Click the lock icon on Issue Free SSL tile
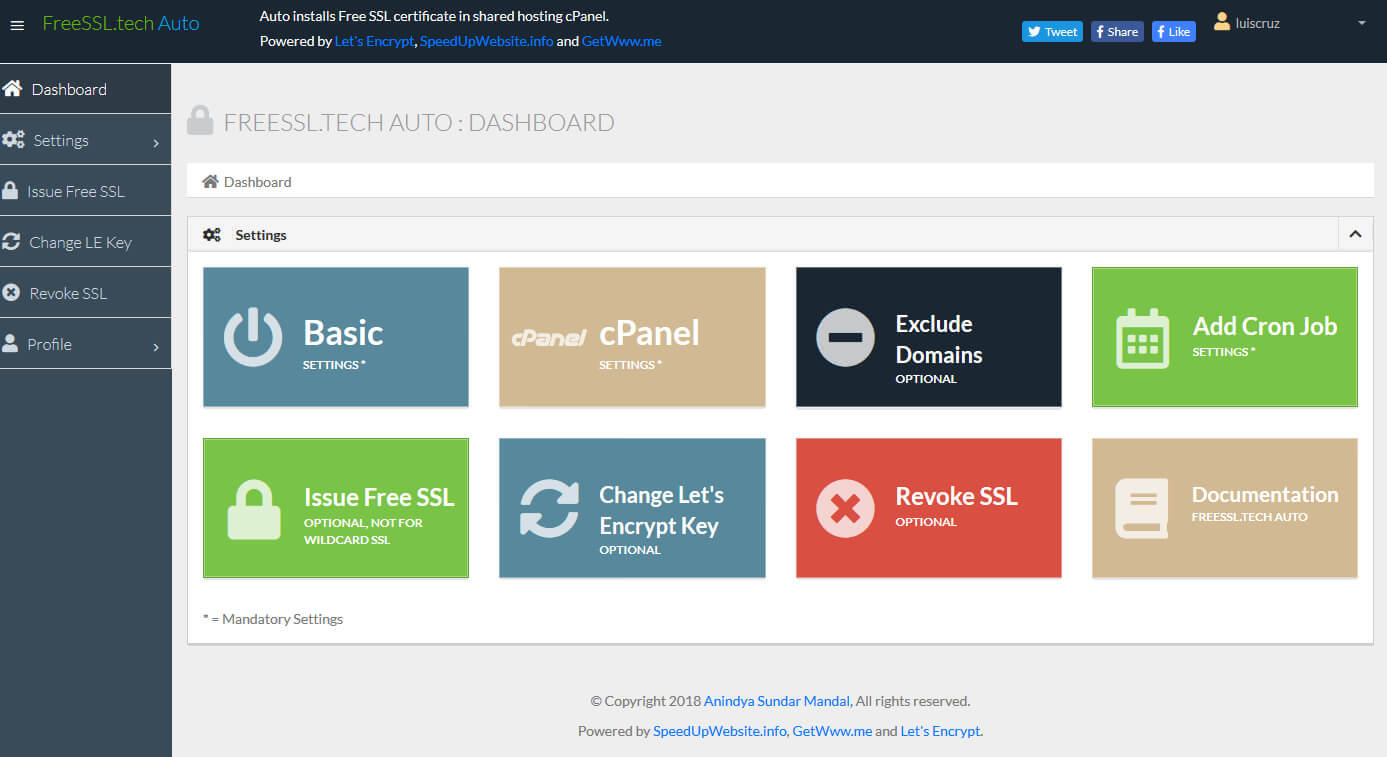 pos(253,510)
